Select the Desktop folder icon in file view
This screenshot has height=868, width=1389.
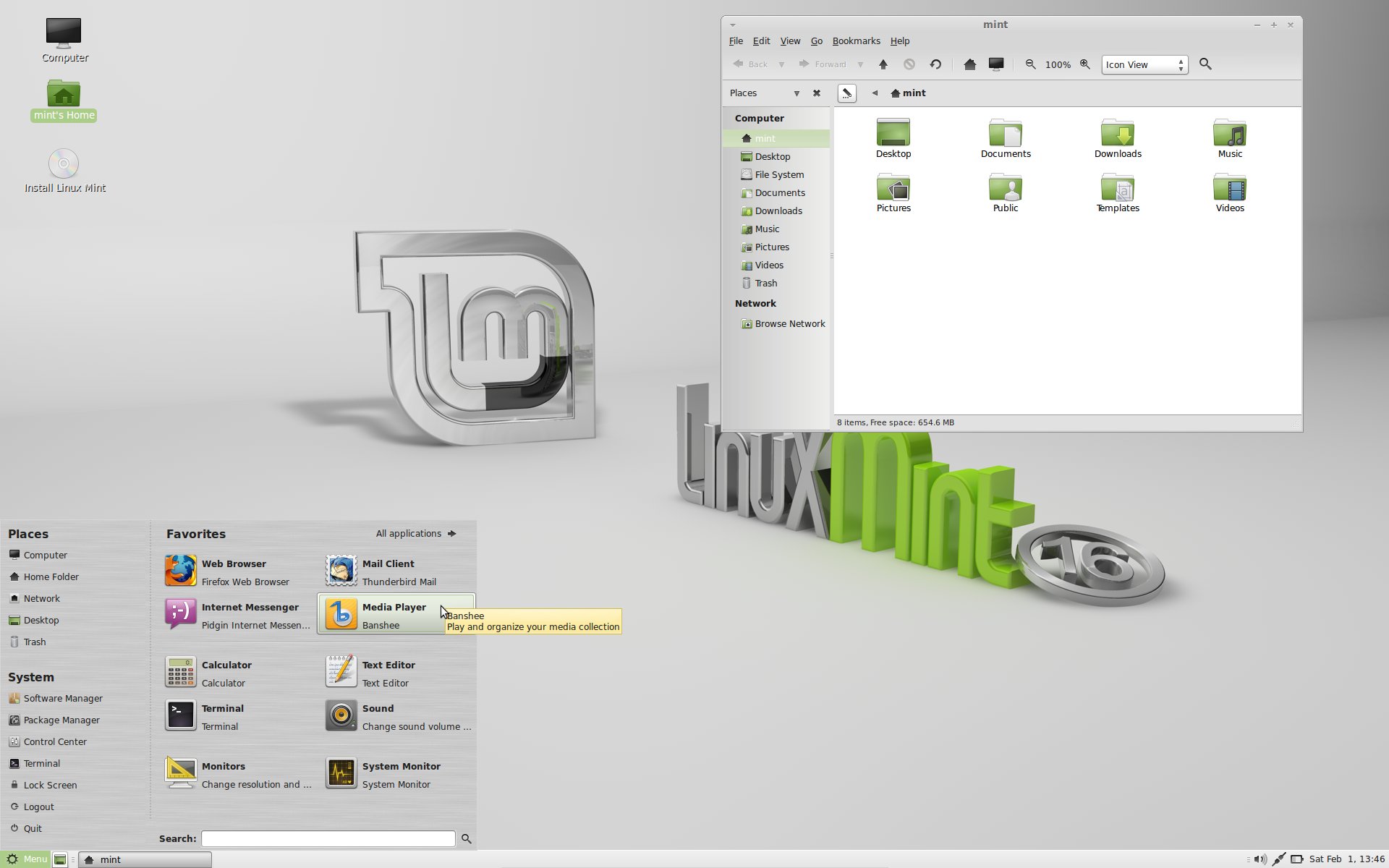tap(893, 138)
